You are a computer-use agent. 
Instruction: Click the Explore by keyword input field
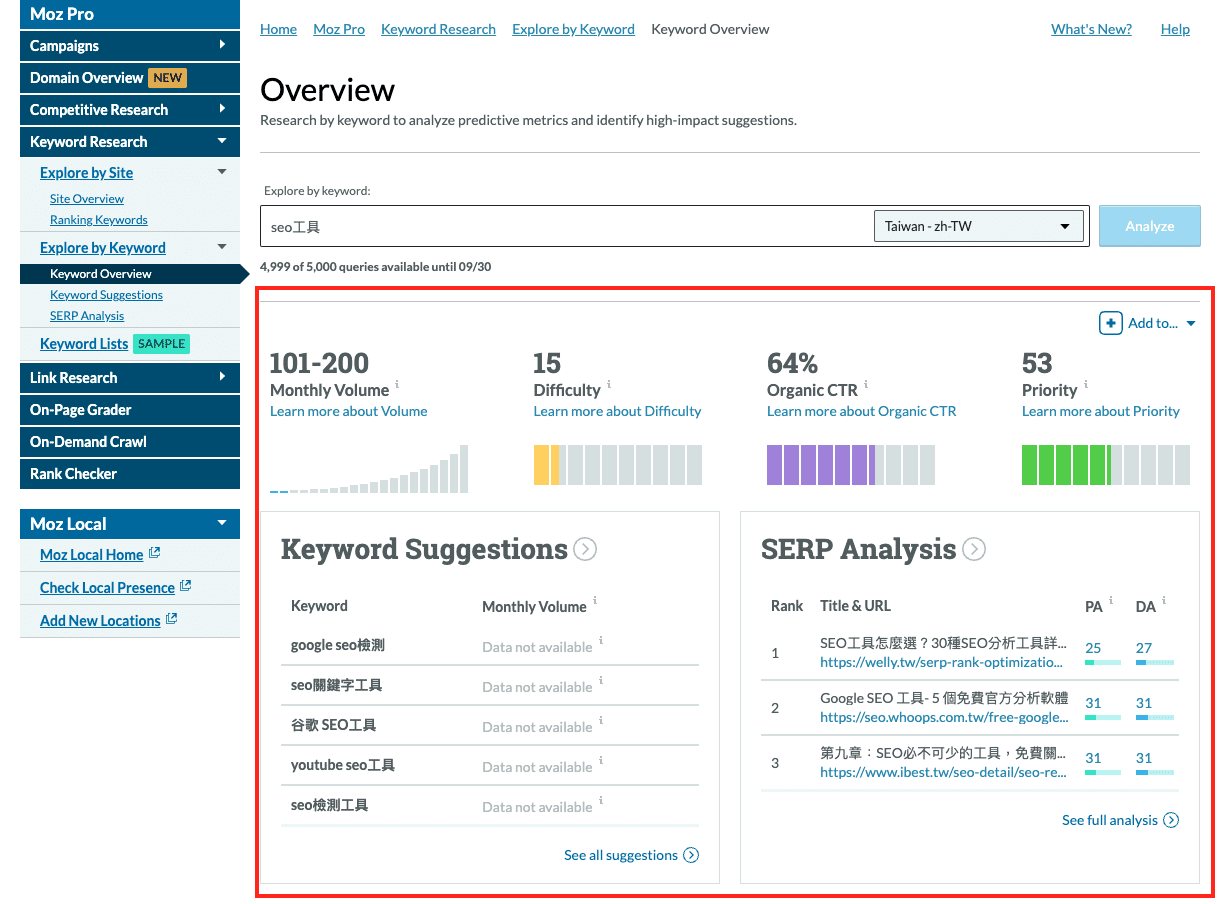(565, 227)
